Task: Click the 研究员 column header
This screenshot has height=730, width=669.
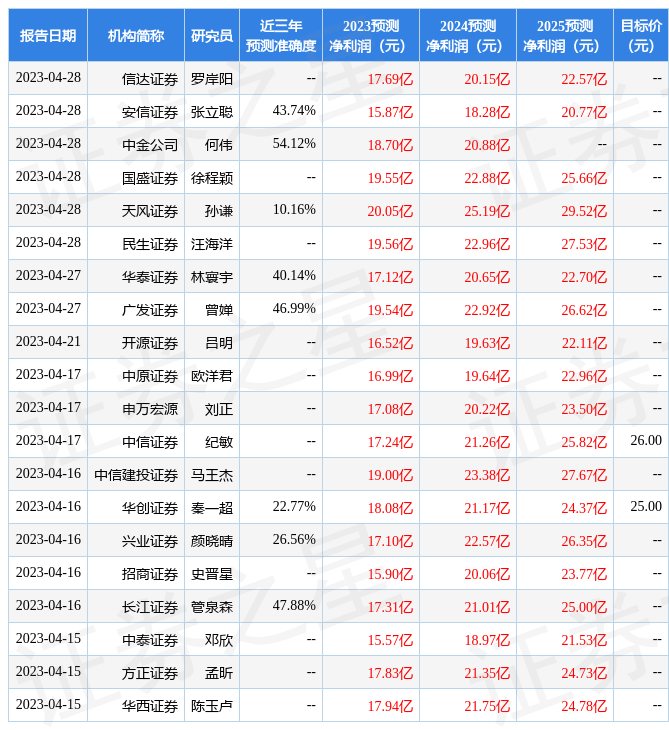Action: 212,35
